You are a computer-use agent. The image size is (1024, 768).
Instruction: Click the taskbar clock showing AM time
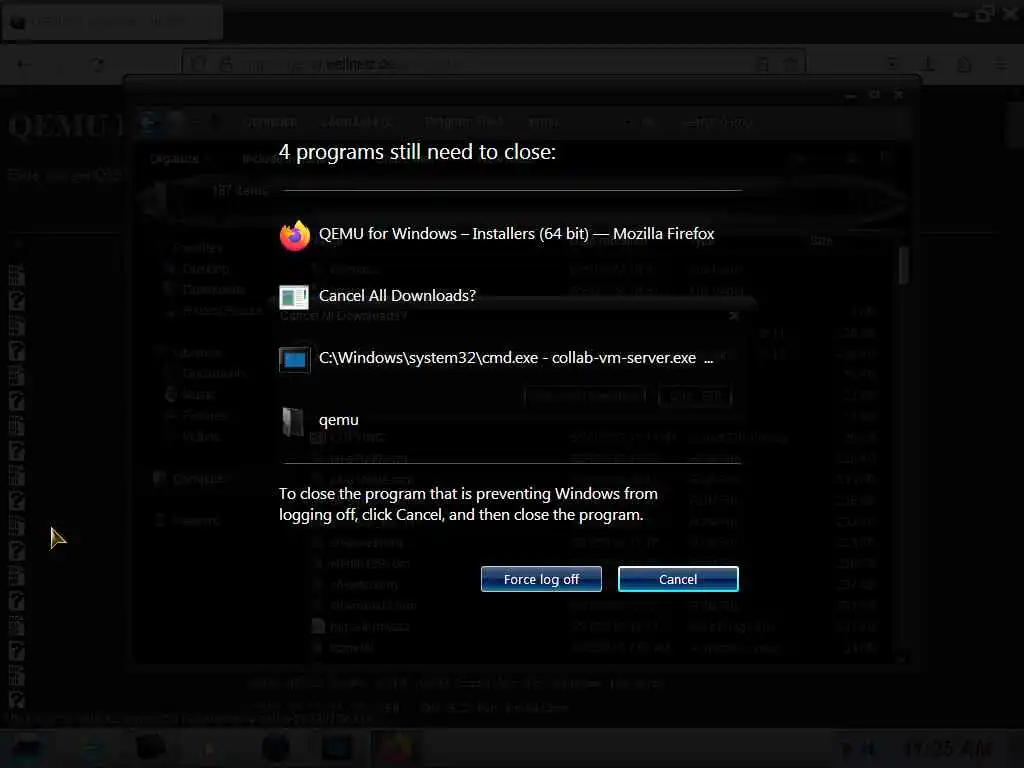947,748
